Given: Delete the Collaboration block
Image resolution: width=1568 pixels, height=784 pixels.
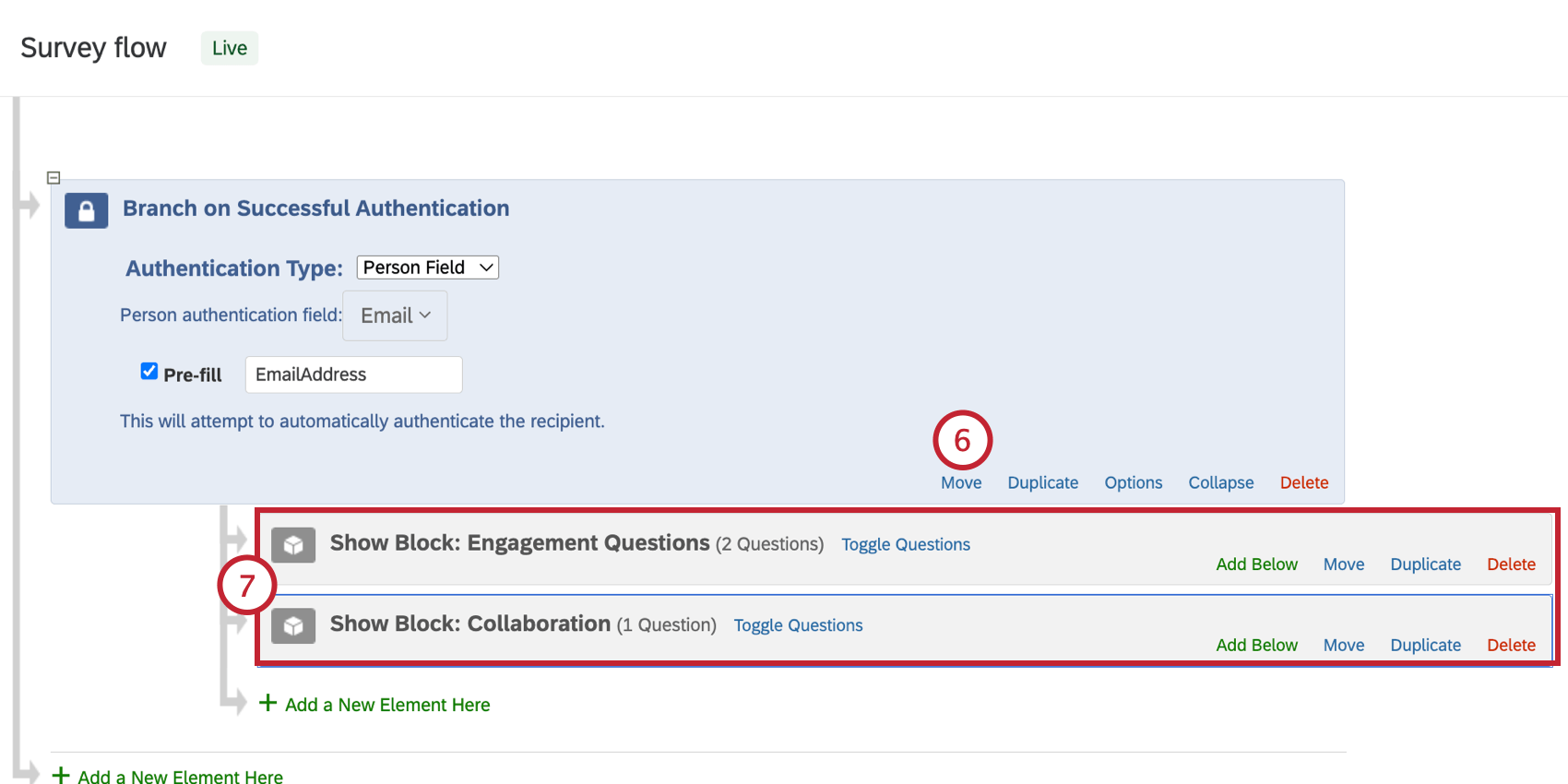Looking at the screenshot, I should coord(1511,646).
